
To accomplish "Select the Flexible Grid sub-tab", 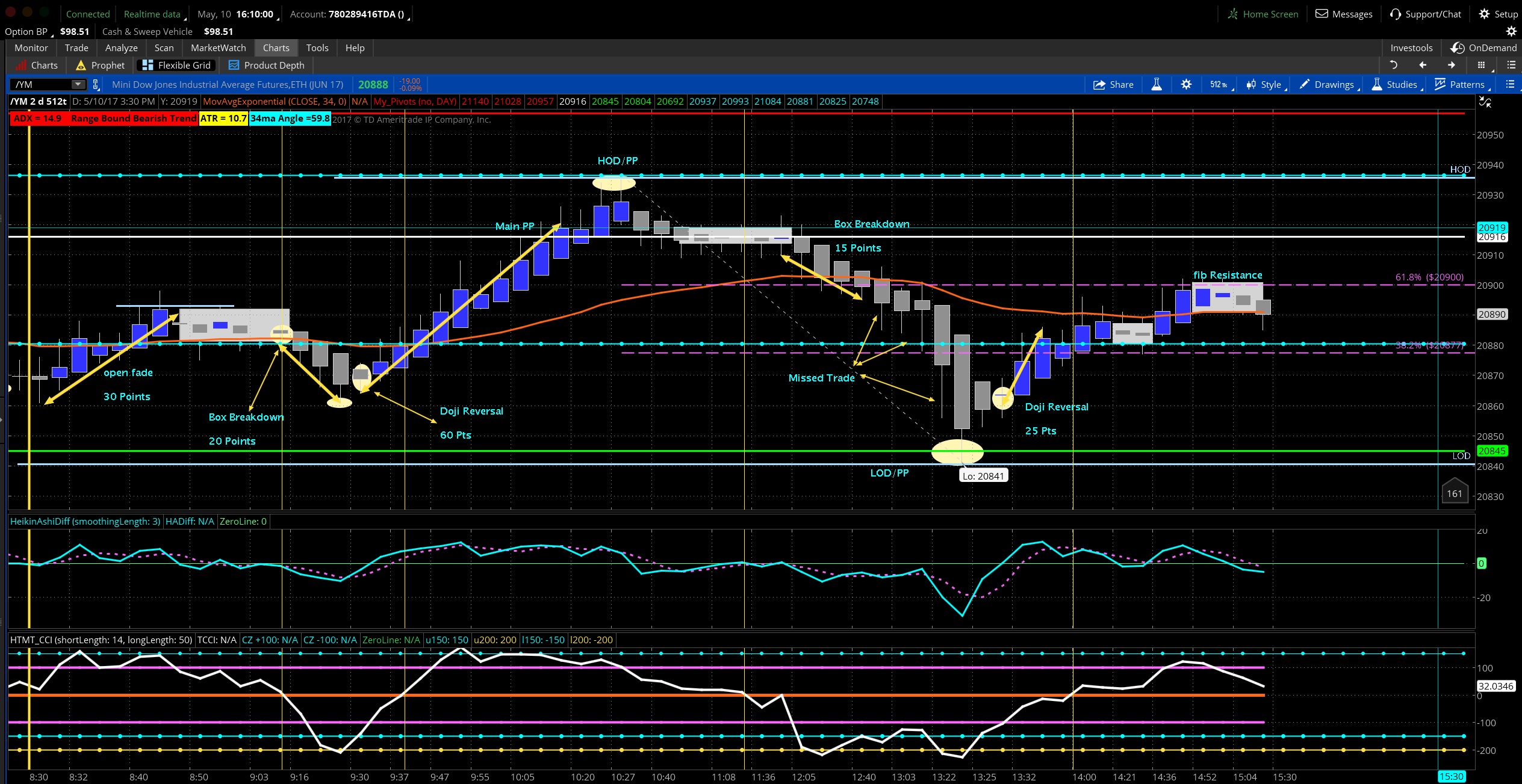I will point(176,65).
